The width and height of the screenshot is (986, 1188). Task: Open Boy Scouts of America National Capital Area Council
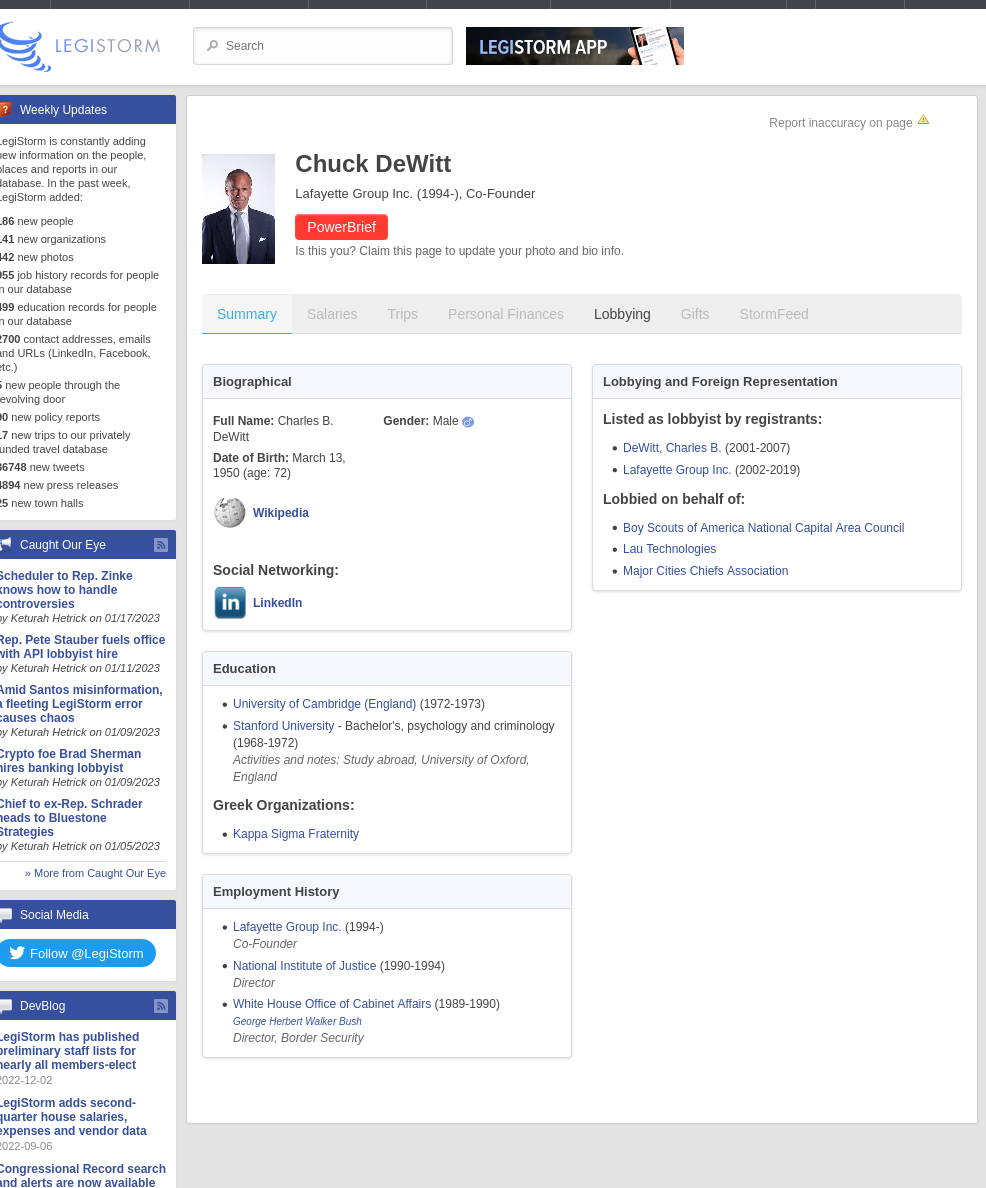coord(763,528)
